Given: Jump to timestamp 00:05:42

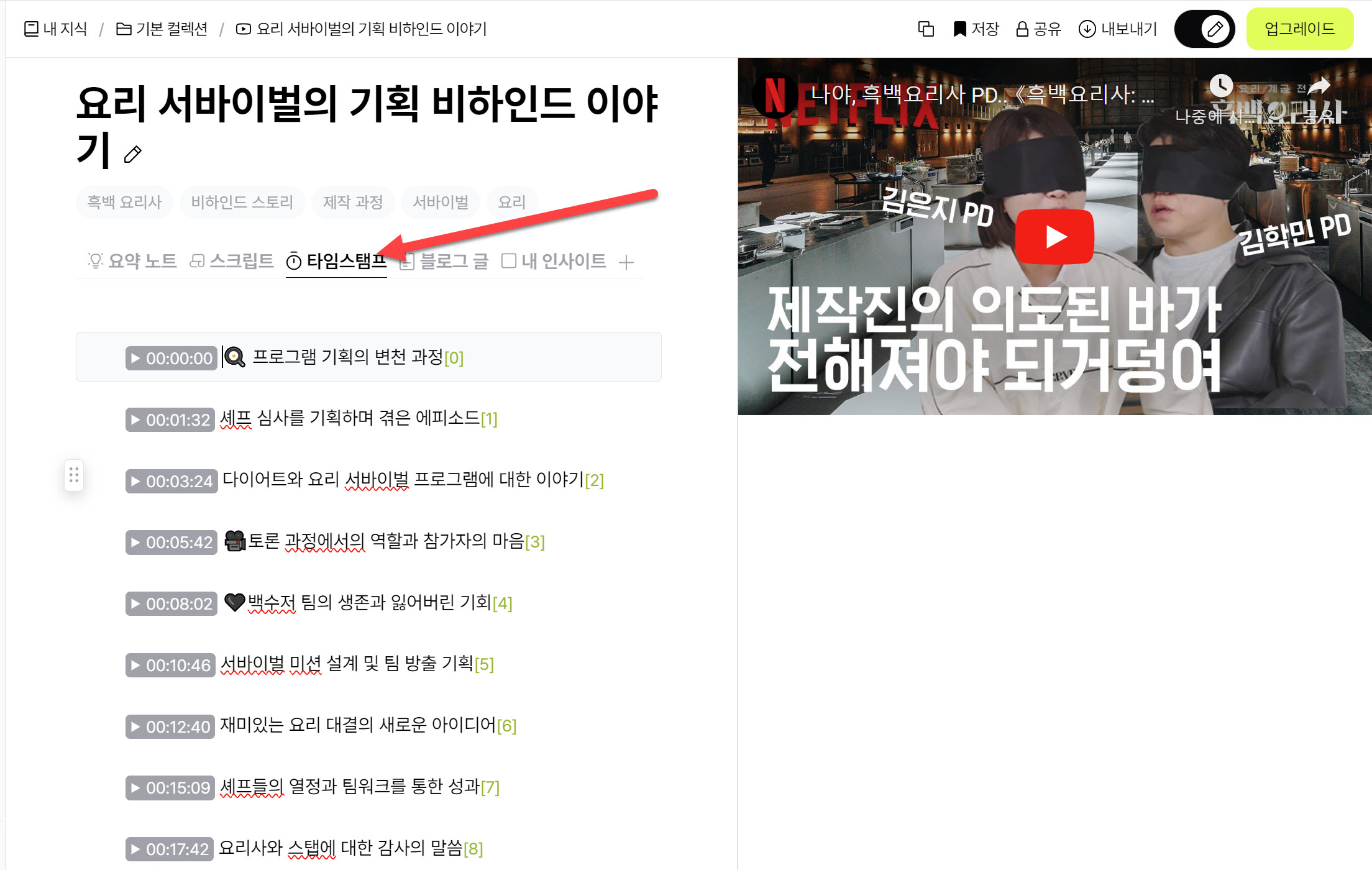Looking at the screenshot, I should [171, 543].
